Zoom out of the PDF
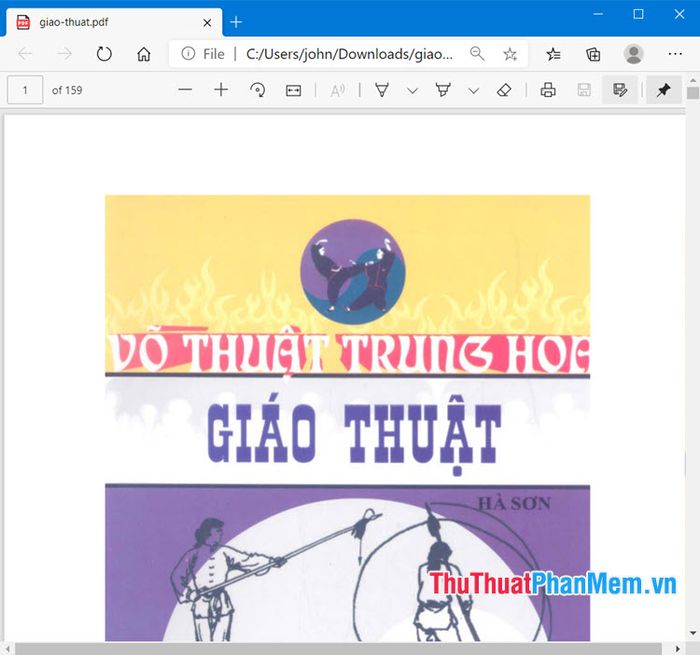 [x=185, y=90]
